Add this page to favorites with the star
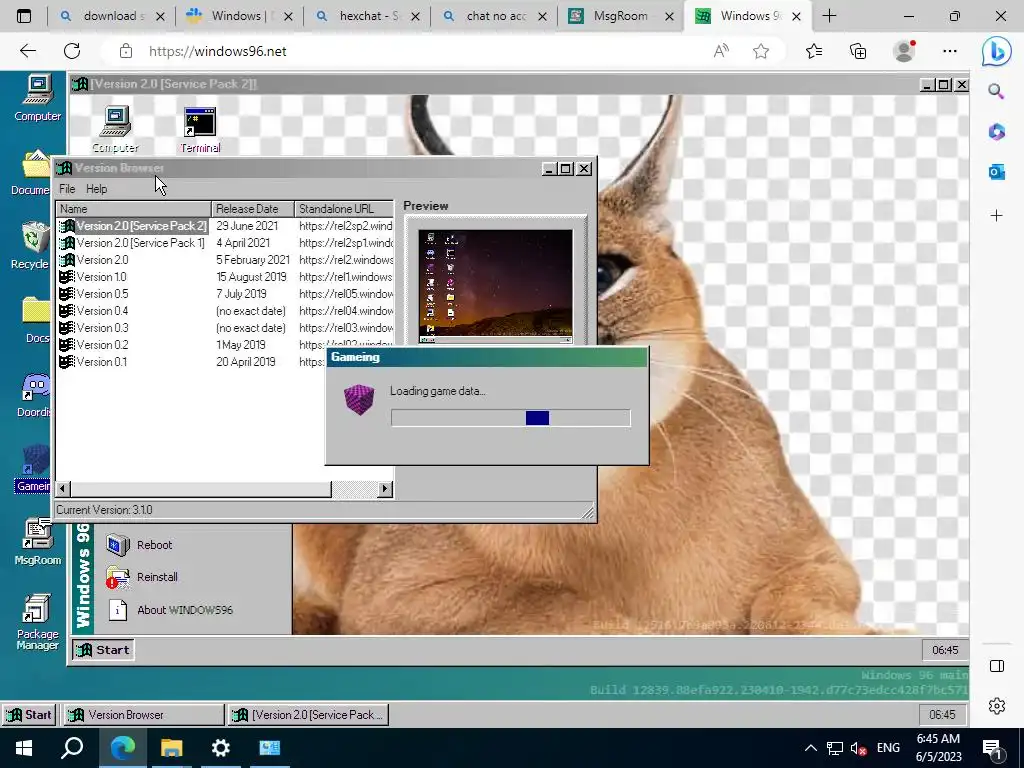Screen dimensions: 1024x768 point(761,52)
